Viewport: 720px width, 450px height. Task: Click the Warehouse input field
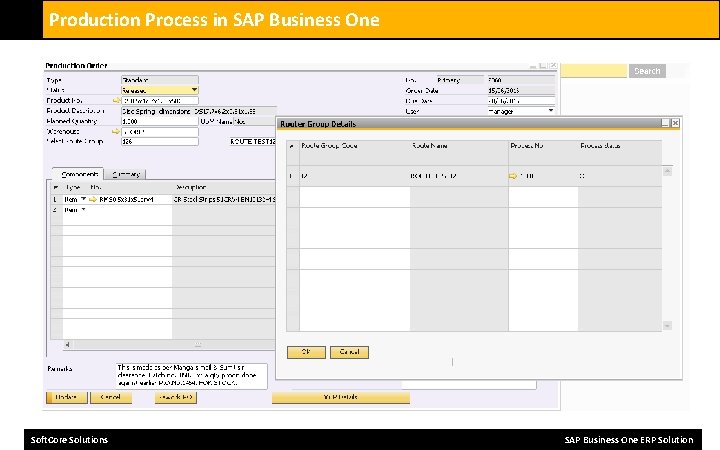(x=159, y=132)
